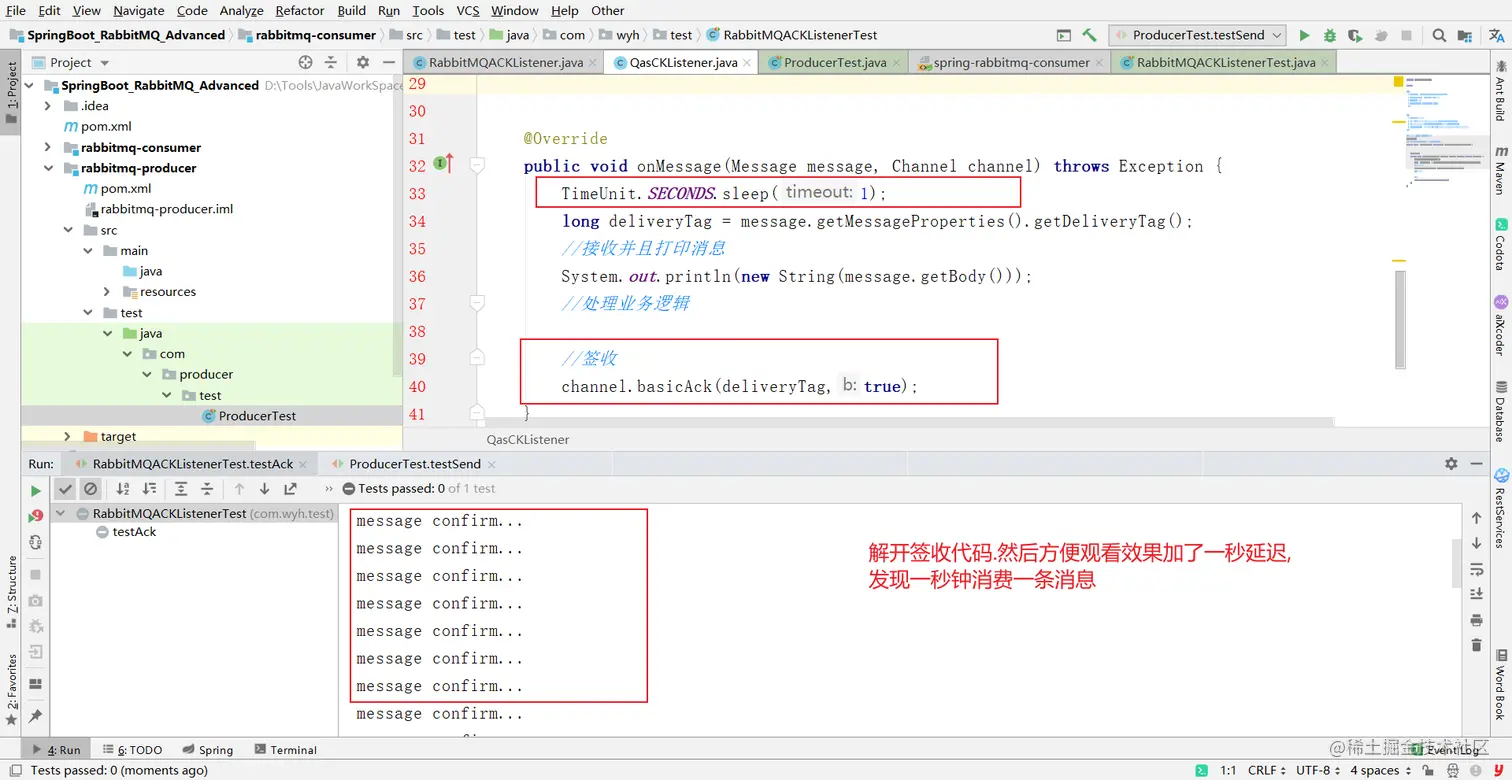Click console output vertical scrollbar
This screenshot has width=1512, height=780.
click(1456, 563)
